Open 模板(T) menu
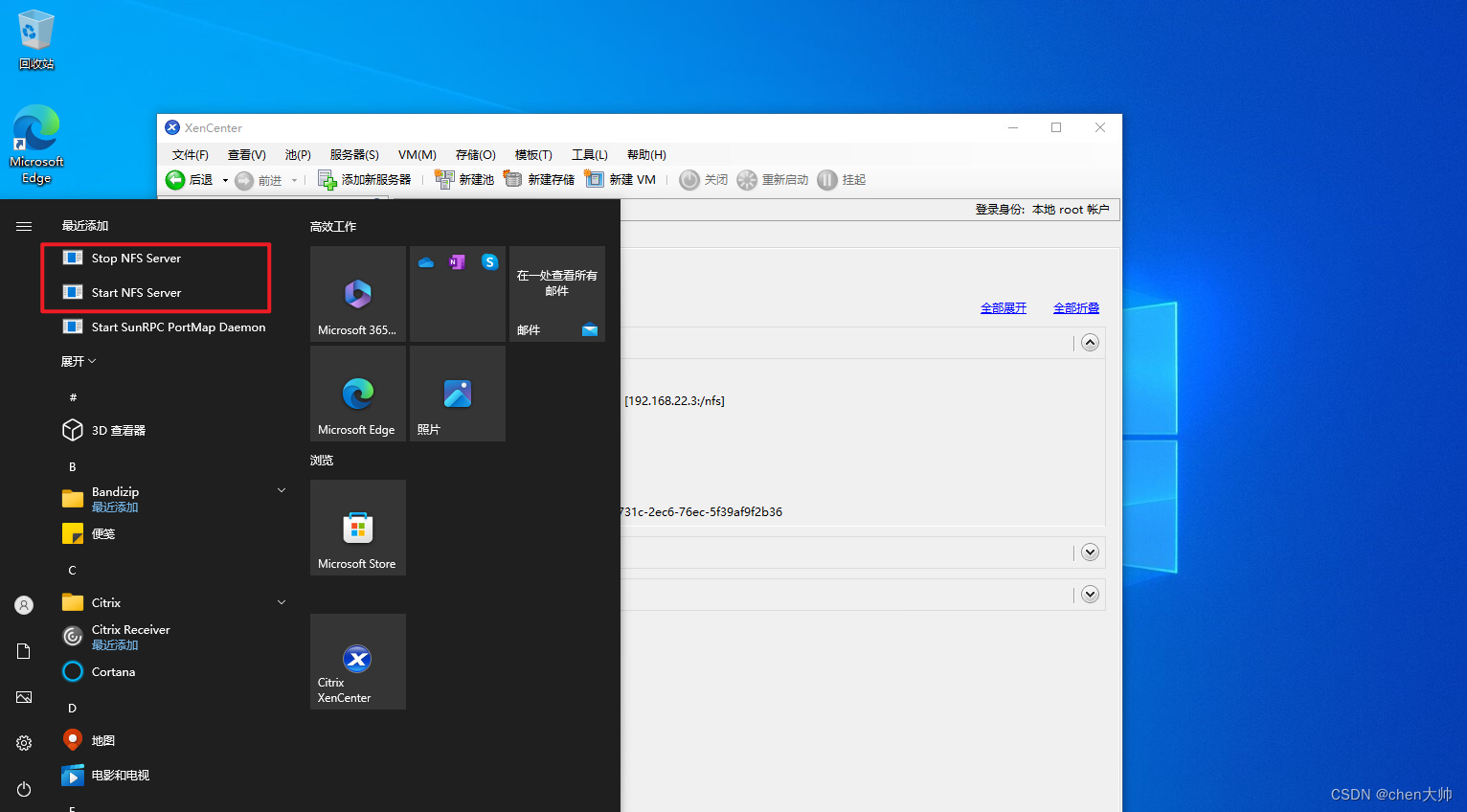 pyautogui.click(x=533, y=155)
